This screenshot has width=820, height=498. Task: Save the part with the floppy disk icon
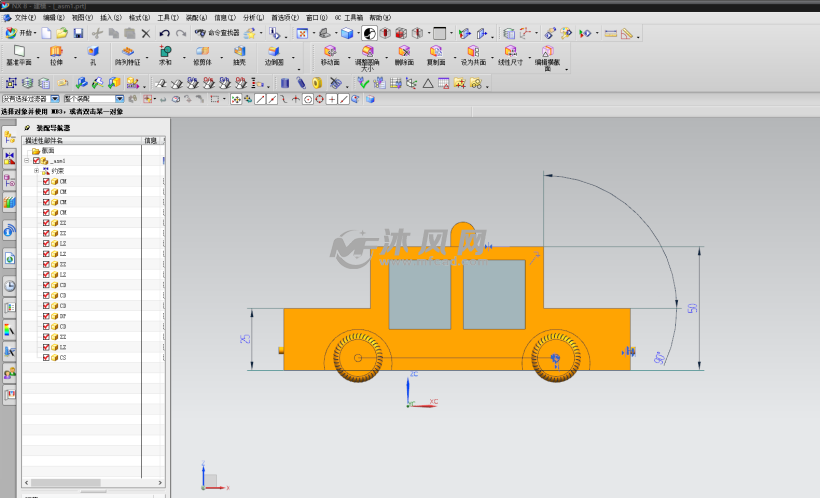click(78, 33)
